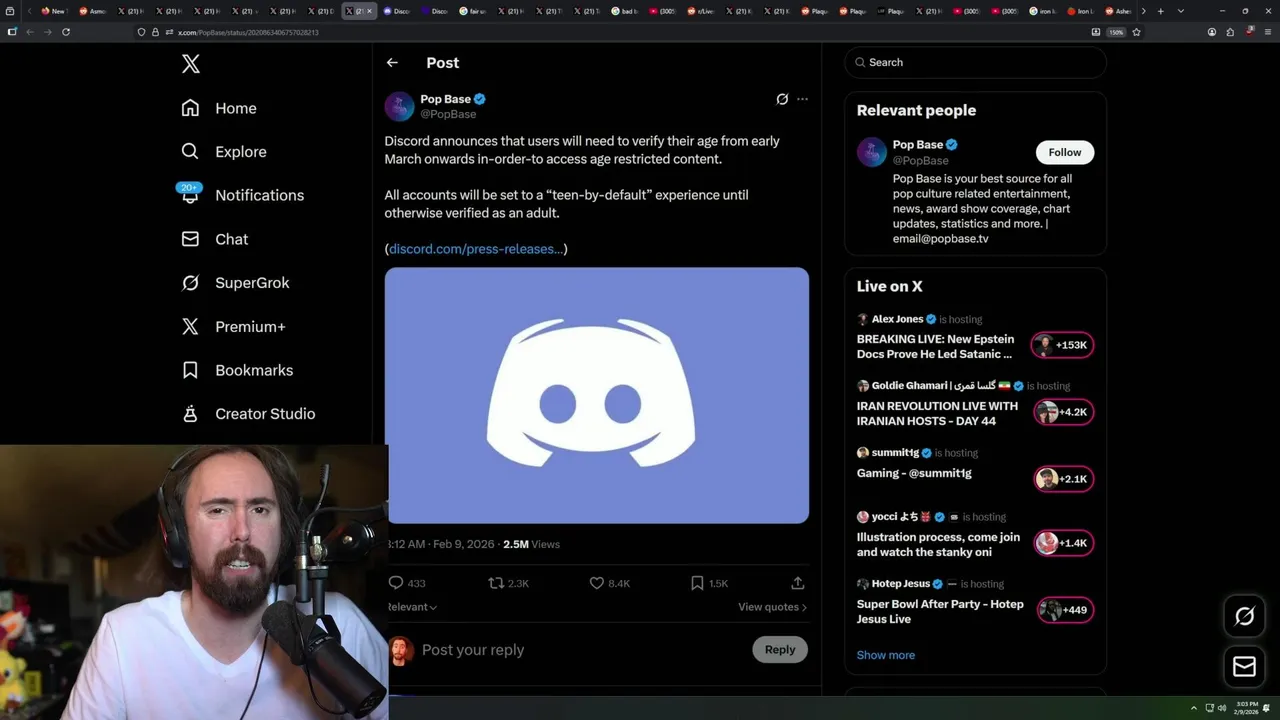Click the browser forward button

click(x=48, y=32)
